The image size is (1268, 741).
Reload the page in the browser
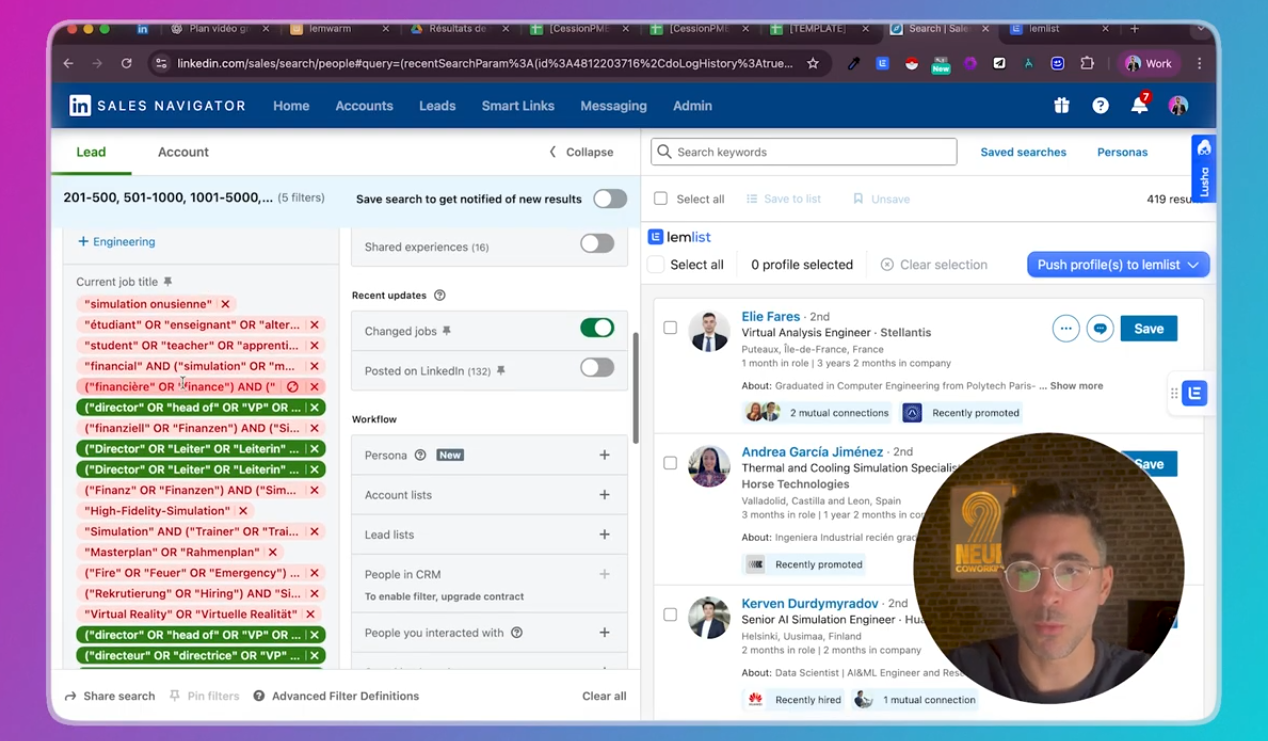(x=126, y=63)
